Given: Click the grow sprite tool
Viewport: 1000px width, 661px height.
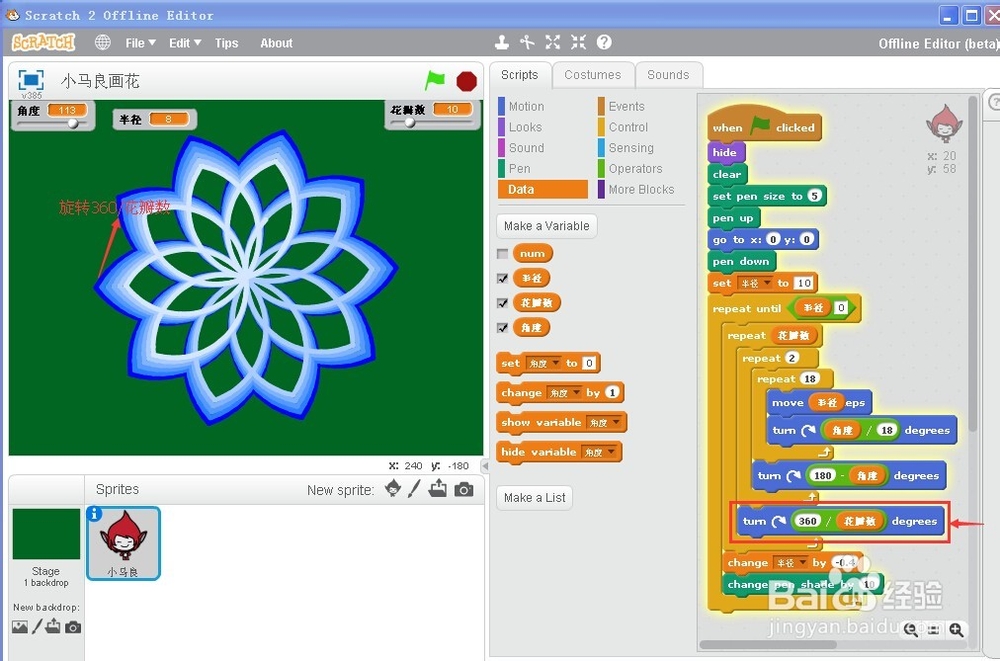Looking at the screenshot, I should pyautogui.click(x=553, y=42).
